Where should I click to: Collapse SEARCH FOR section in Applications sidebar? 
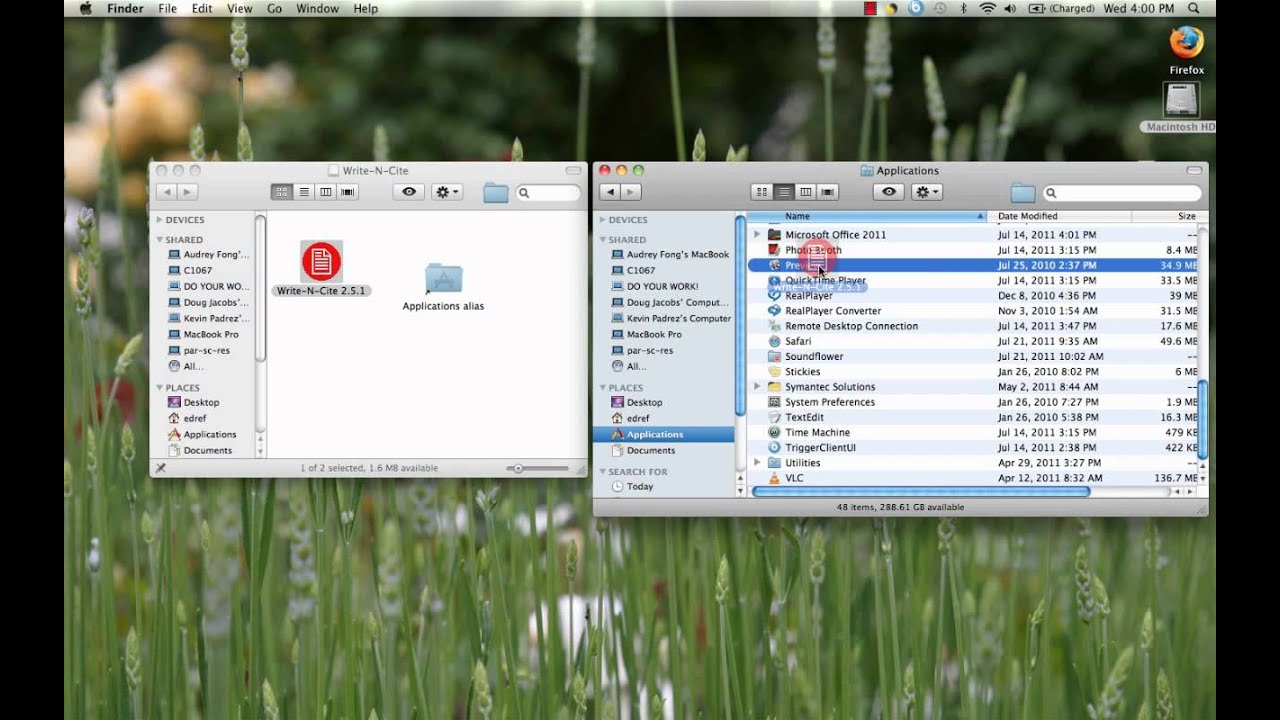[603, 472]
